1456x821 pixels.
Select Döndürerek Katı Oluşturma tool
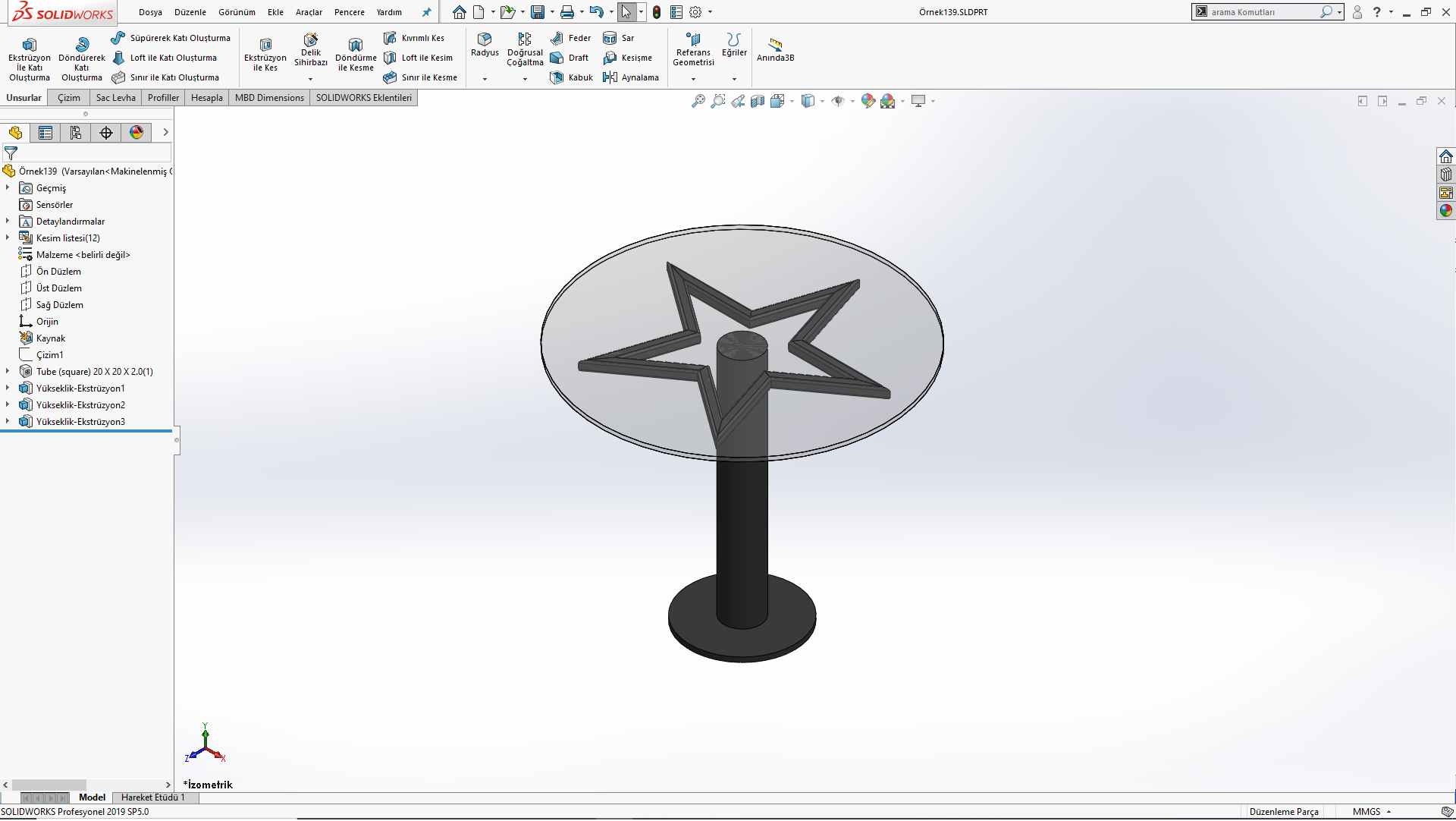[82, 58]
